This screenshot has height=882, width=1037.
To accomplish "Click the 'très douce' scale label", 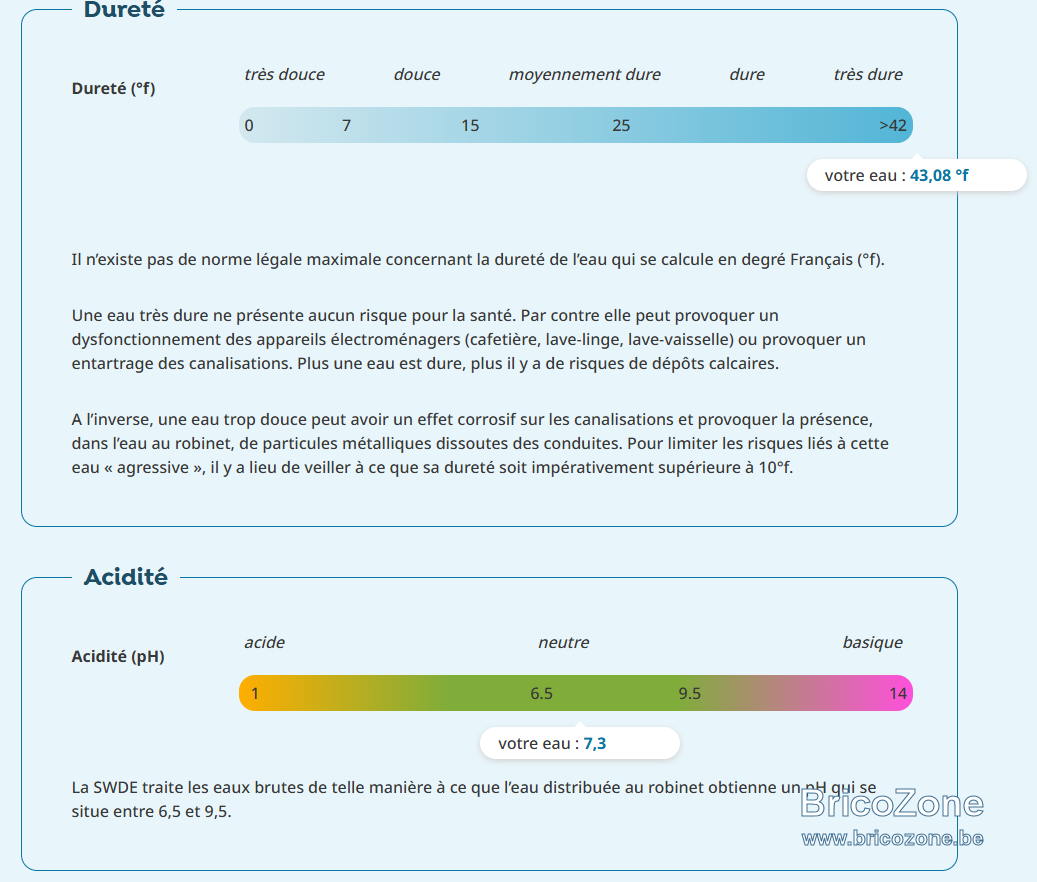I will (x=284, y=75).
